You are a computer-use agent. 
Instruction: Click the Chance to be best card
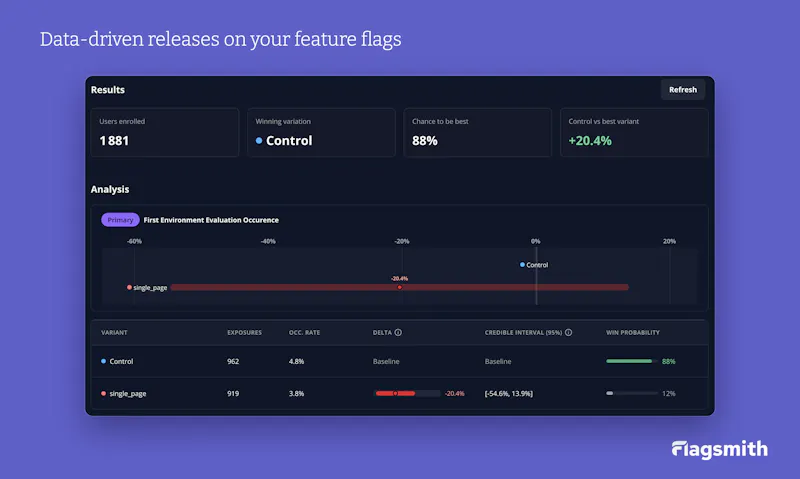(x=478, y=132)
